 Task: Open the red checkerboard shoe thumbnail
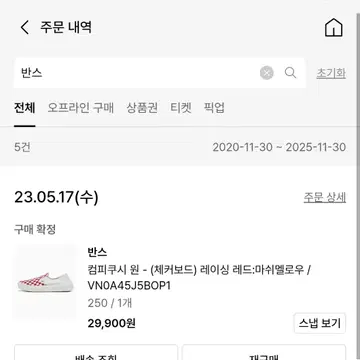tap(45, 282)
